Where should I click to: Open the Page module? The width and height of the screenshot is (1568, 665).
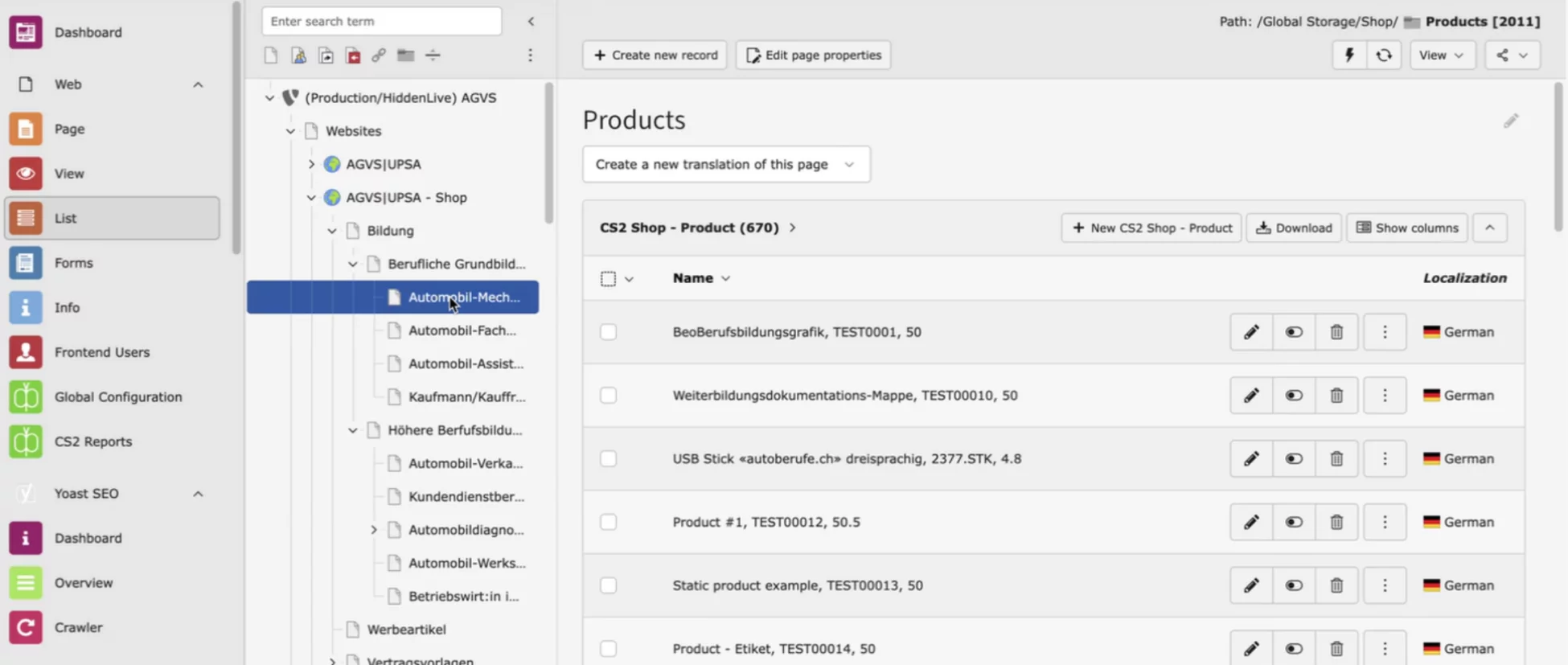tap(112, 129)
